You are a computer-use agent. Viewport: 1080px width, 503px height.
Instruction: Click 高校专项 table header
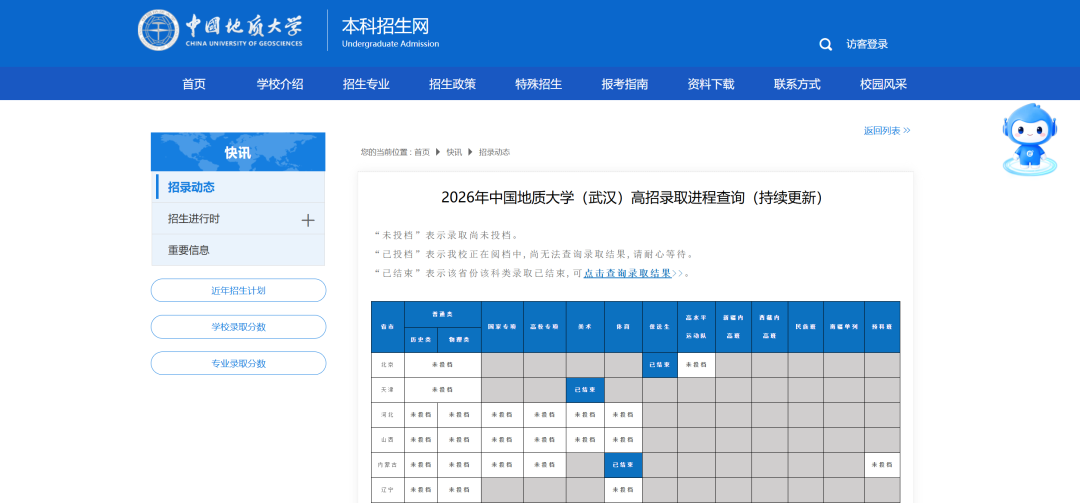pos(545,327)
